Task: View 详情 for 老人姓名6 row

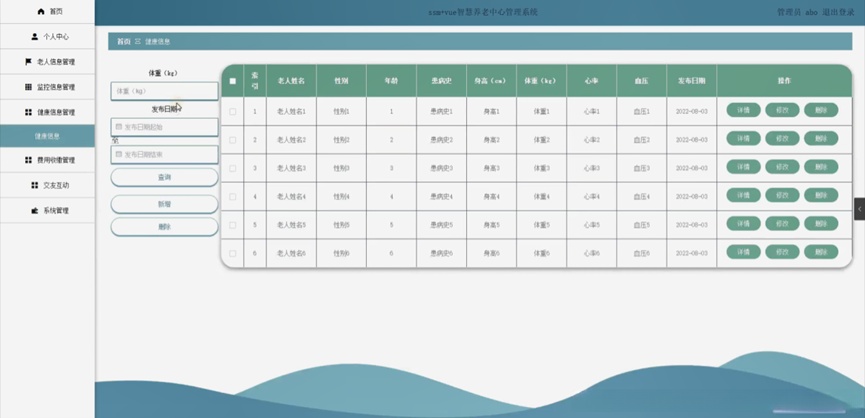Action: click(743, 252)
